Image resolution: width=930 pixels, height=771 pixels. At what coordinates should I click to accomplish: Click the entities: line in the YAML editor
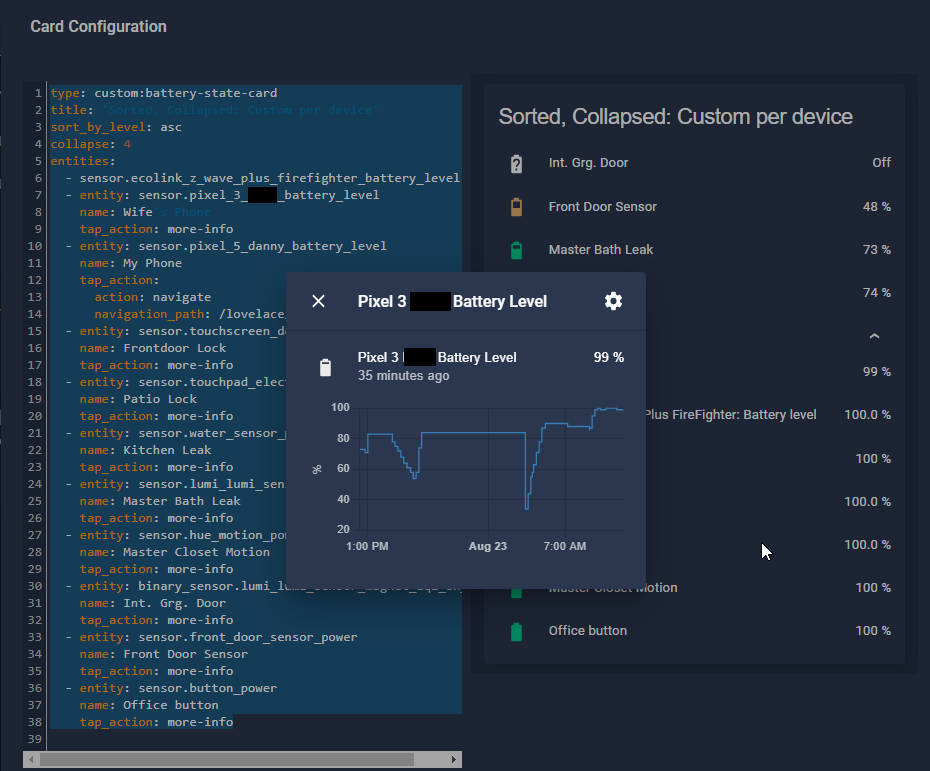[83, 161]
